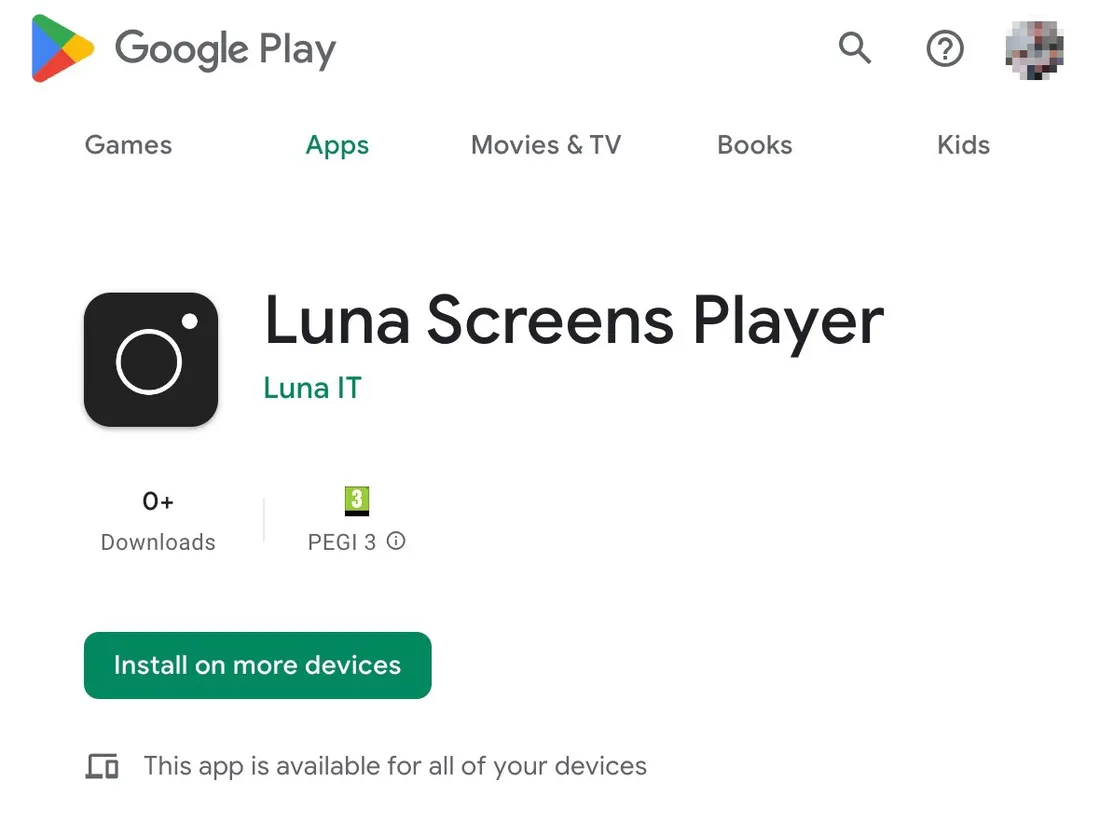
Task: Go to the Movies & TV tab
Action: click(x=546, y=145)
